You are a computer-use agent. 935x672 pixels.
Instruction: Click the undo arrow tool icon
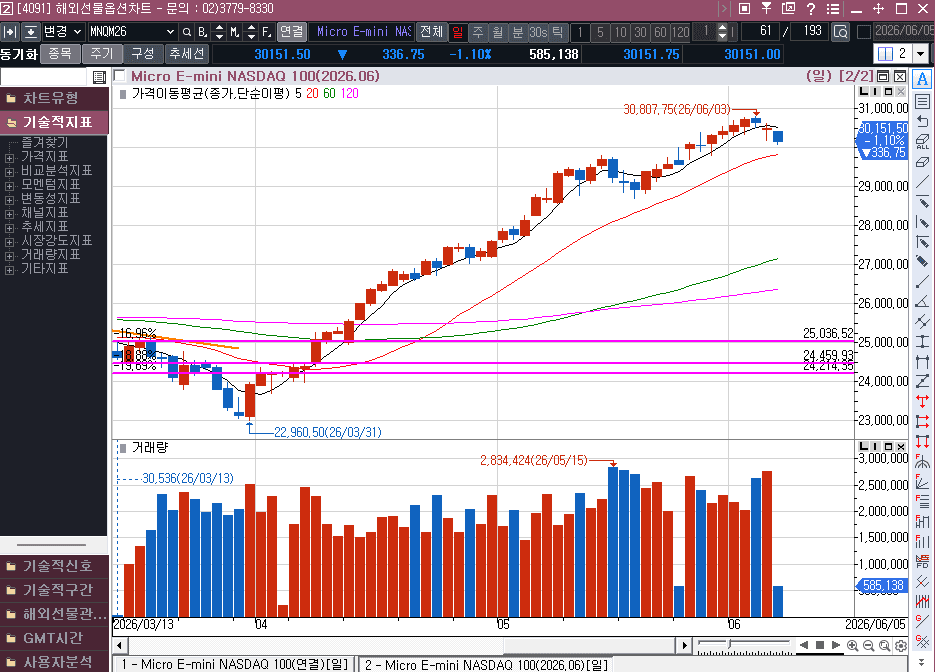tap(922, 121)
